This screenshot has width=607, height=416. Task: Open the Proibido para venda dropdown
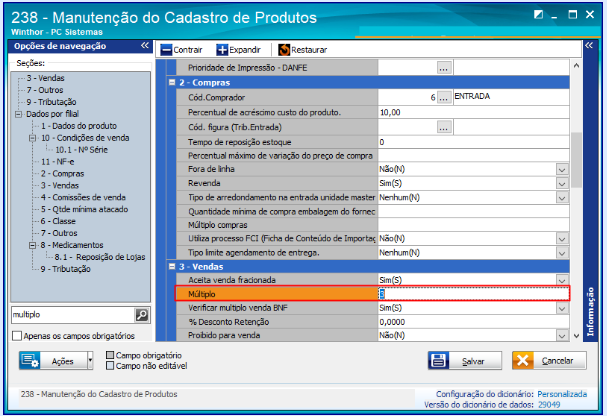(x=562, y=336)
